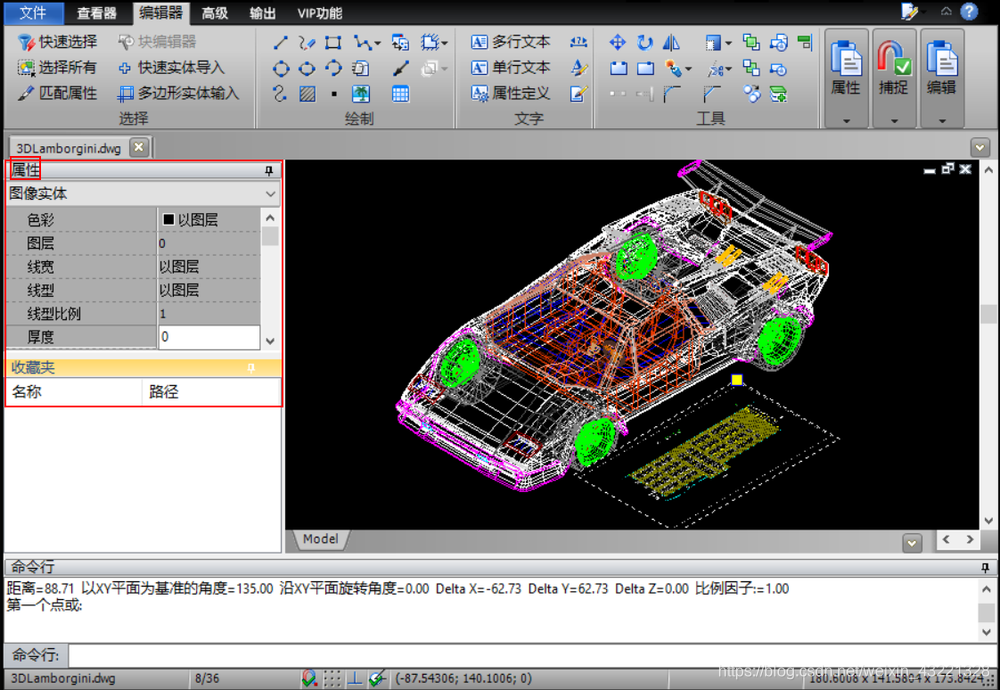Click the Move tool icon

(x=617, y=43)
